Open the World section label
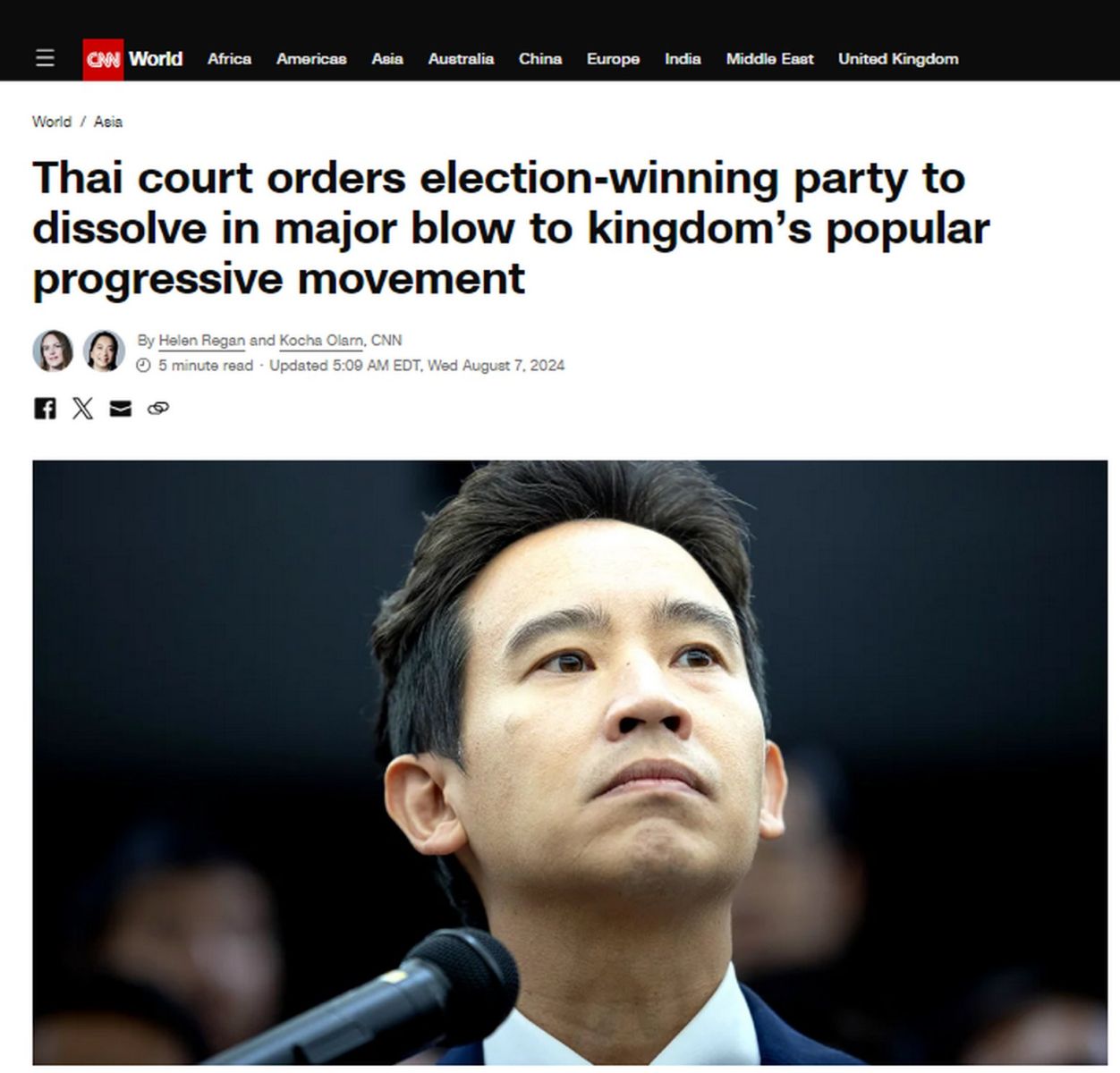The image size is (1120, 1073). coord(156,58)
